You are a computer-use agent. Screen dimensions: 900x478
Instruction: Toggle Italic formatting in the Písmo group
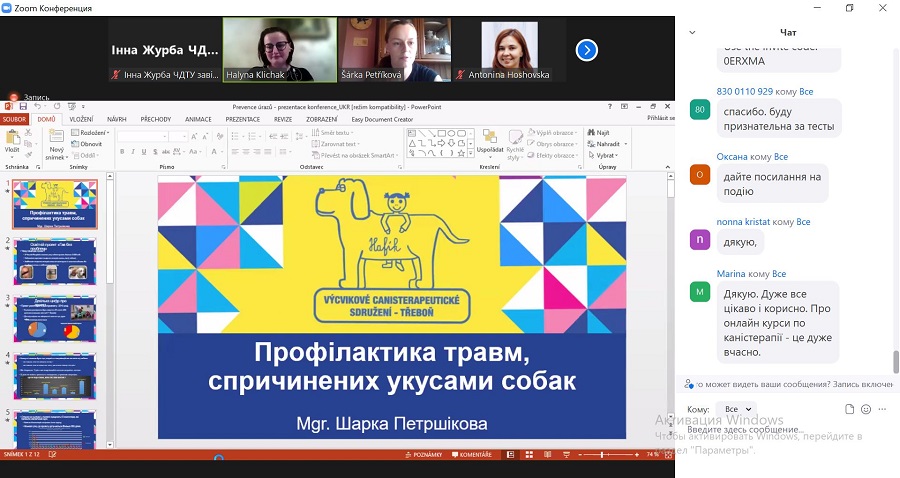133,152
